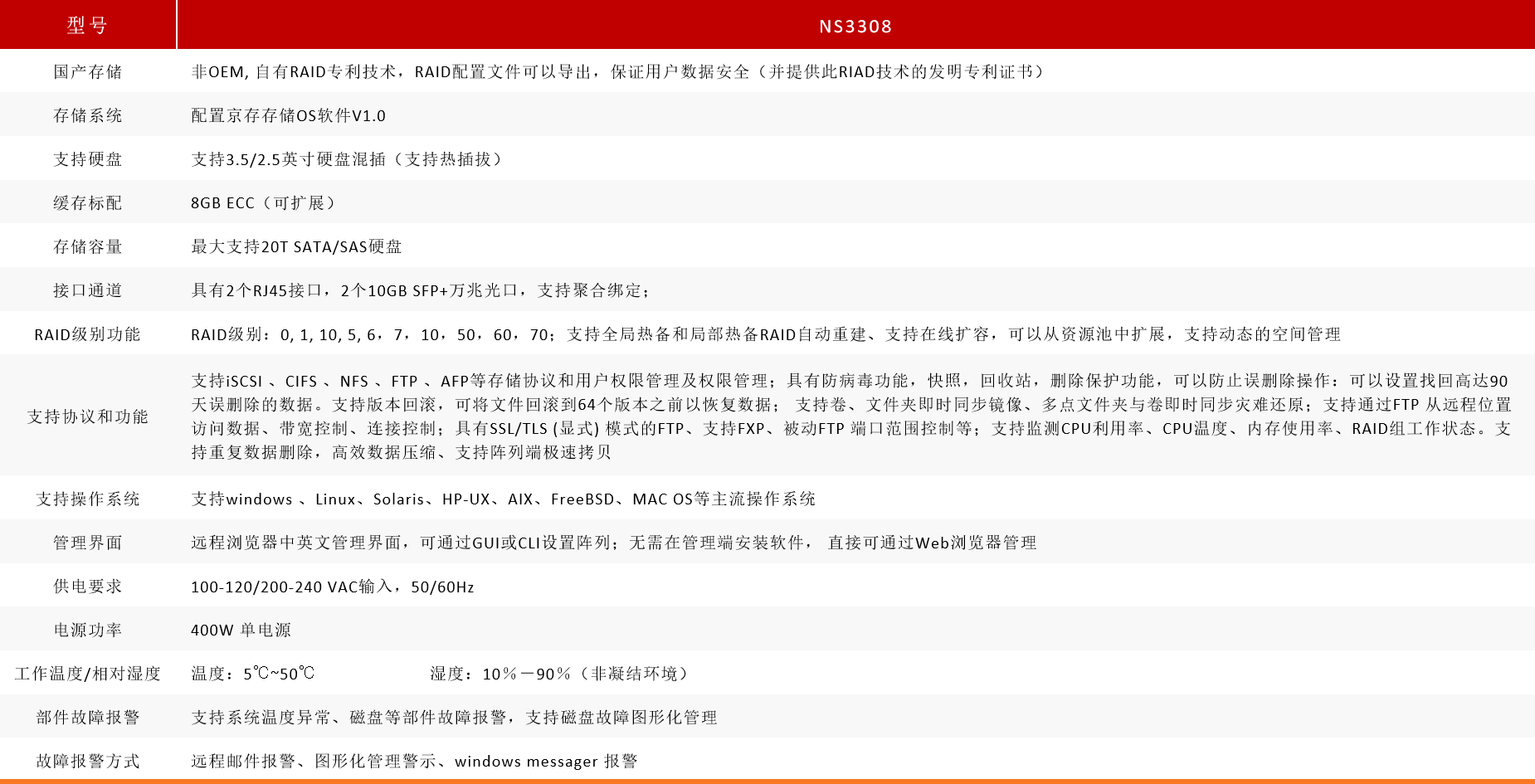Click the 非OEM RAID patent description text
This screenshot has width=1535, height=784.
619,71
